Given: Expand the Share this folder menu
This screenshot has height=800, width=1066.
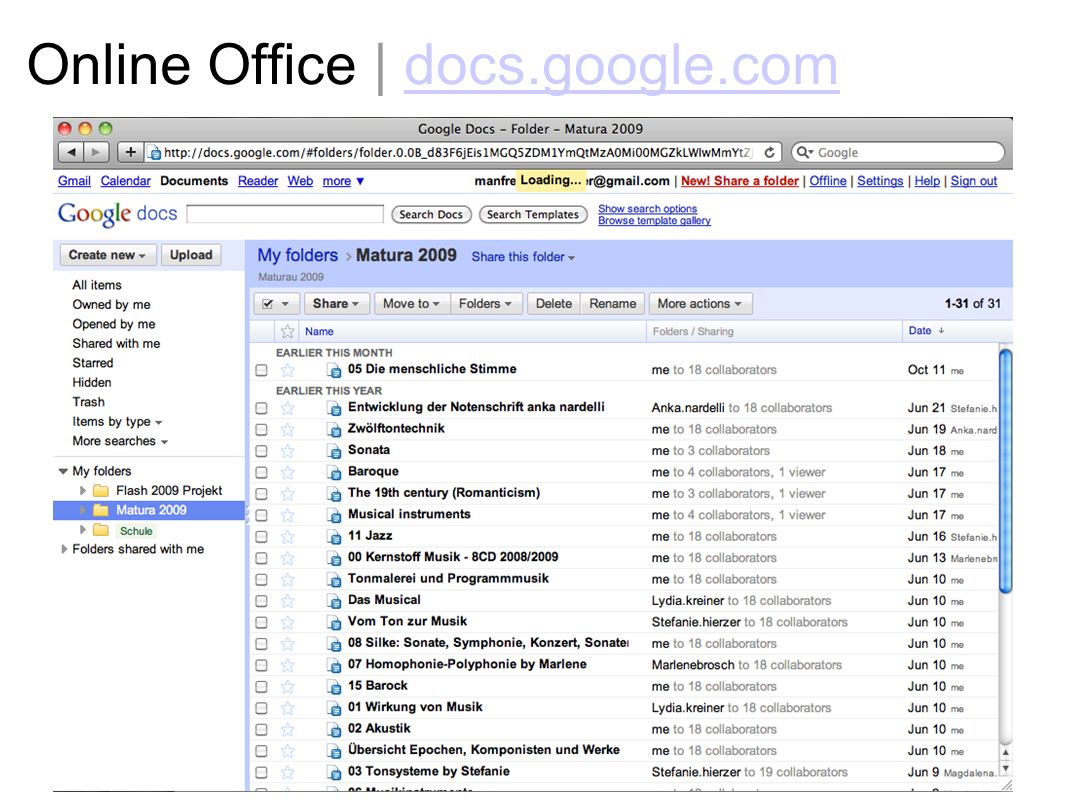Looking at the screenshot, I should [523, 257].
